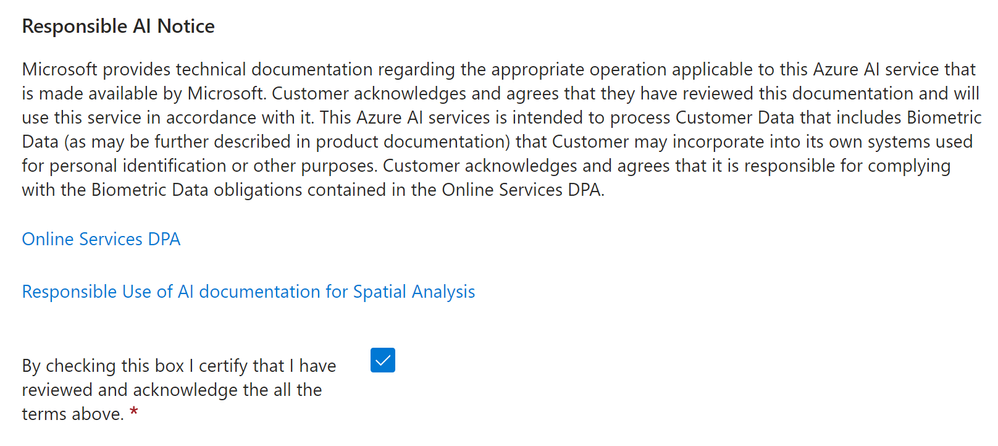Click the red required asterisk
998x446 pixels.
[x=134, y=414]
